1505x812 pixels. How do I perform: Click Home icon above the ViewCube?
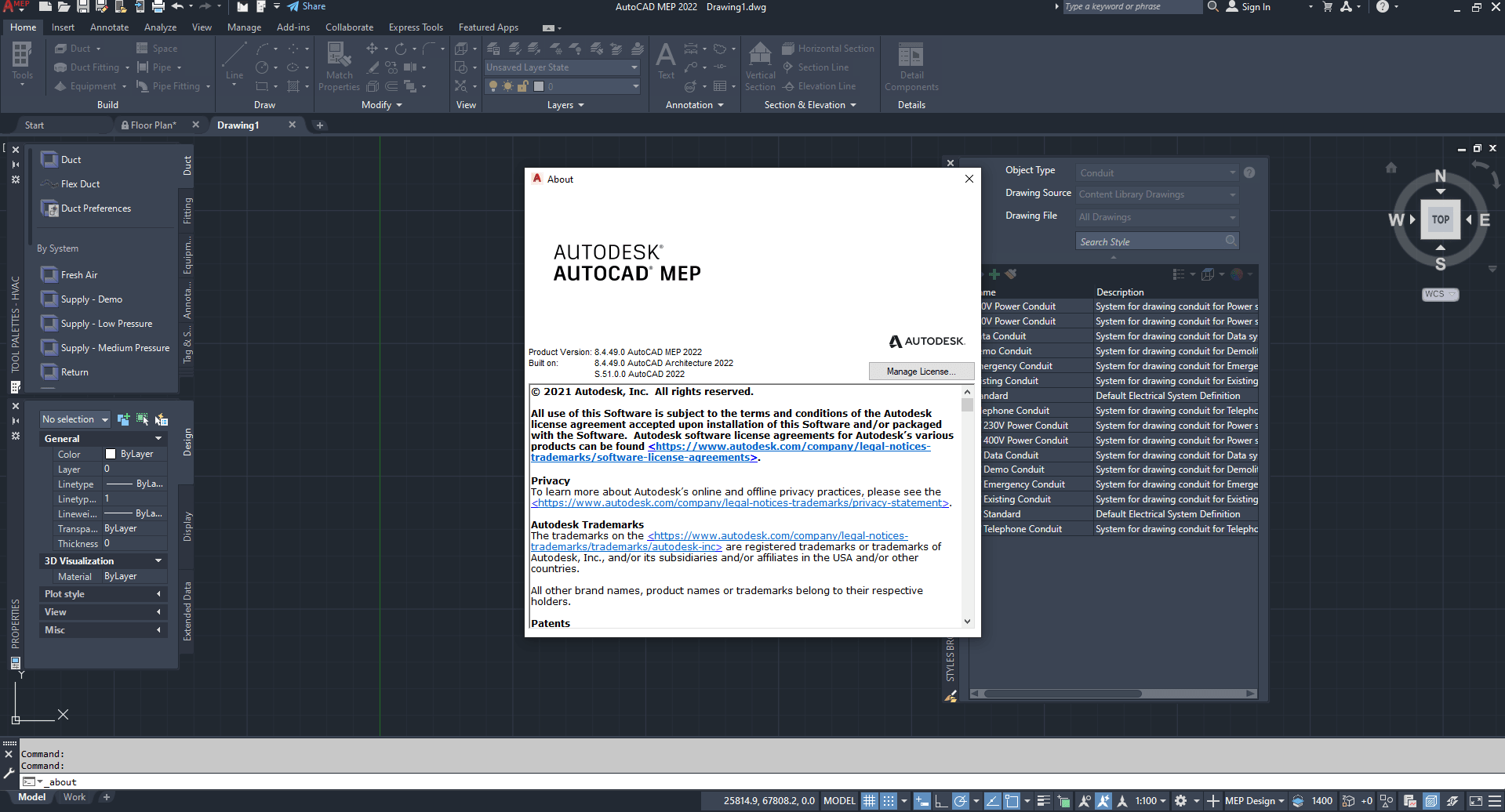pyautogui.click(x=1390, y=168)
